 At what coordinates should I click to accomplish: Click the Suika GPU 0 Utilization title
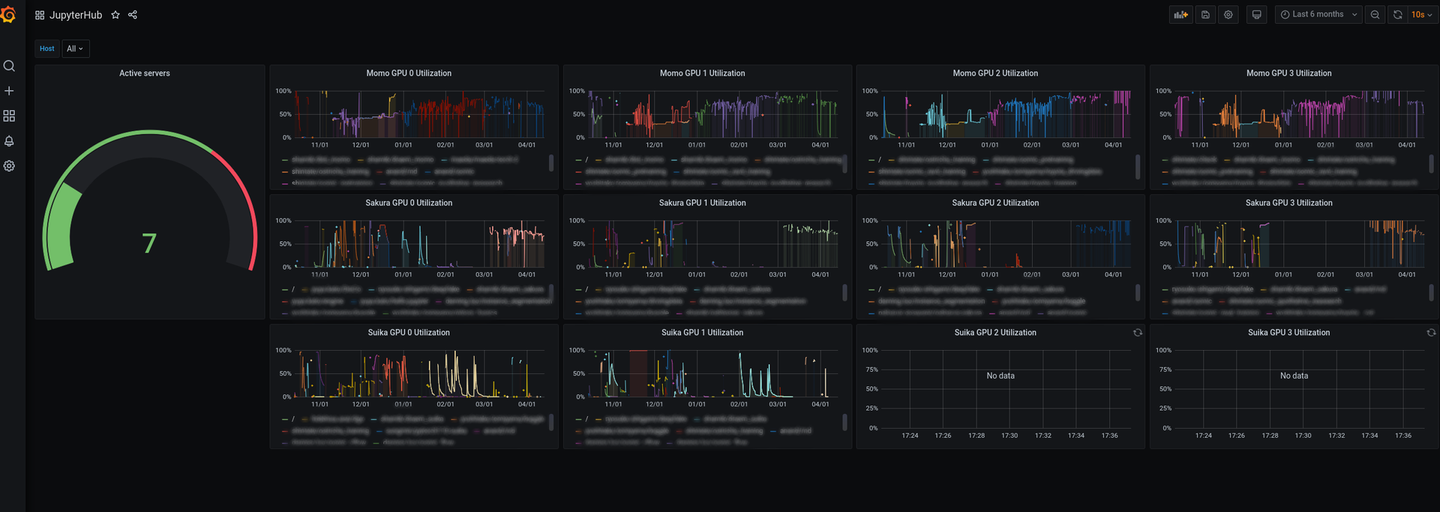408,332
